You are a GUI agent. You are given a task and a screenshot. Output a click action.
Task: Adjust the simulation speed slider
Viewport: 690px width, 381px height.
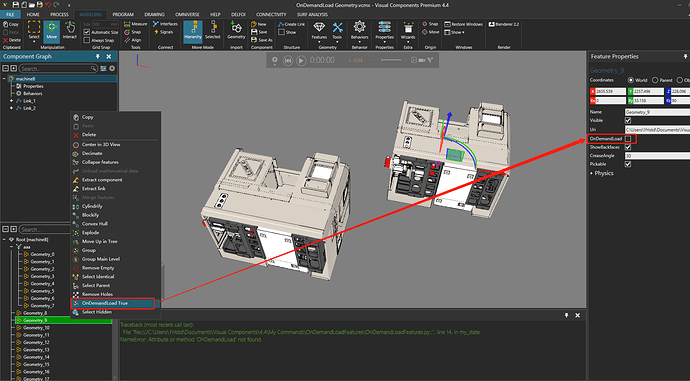click(391, 60)
